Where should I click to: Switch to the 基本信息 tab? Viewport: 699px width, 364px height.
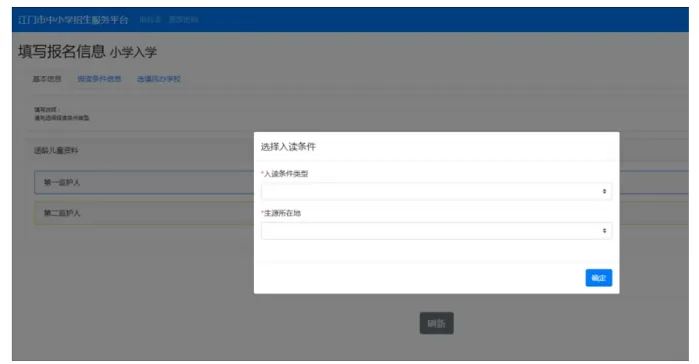(x=47, y=79)
